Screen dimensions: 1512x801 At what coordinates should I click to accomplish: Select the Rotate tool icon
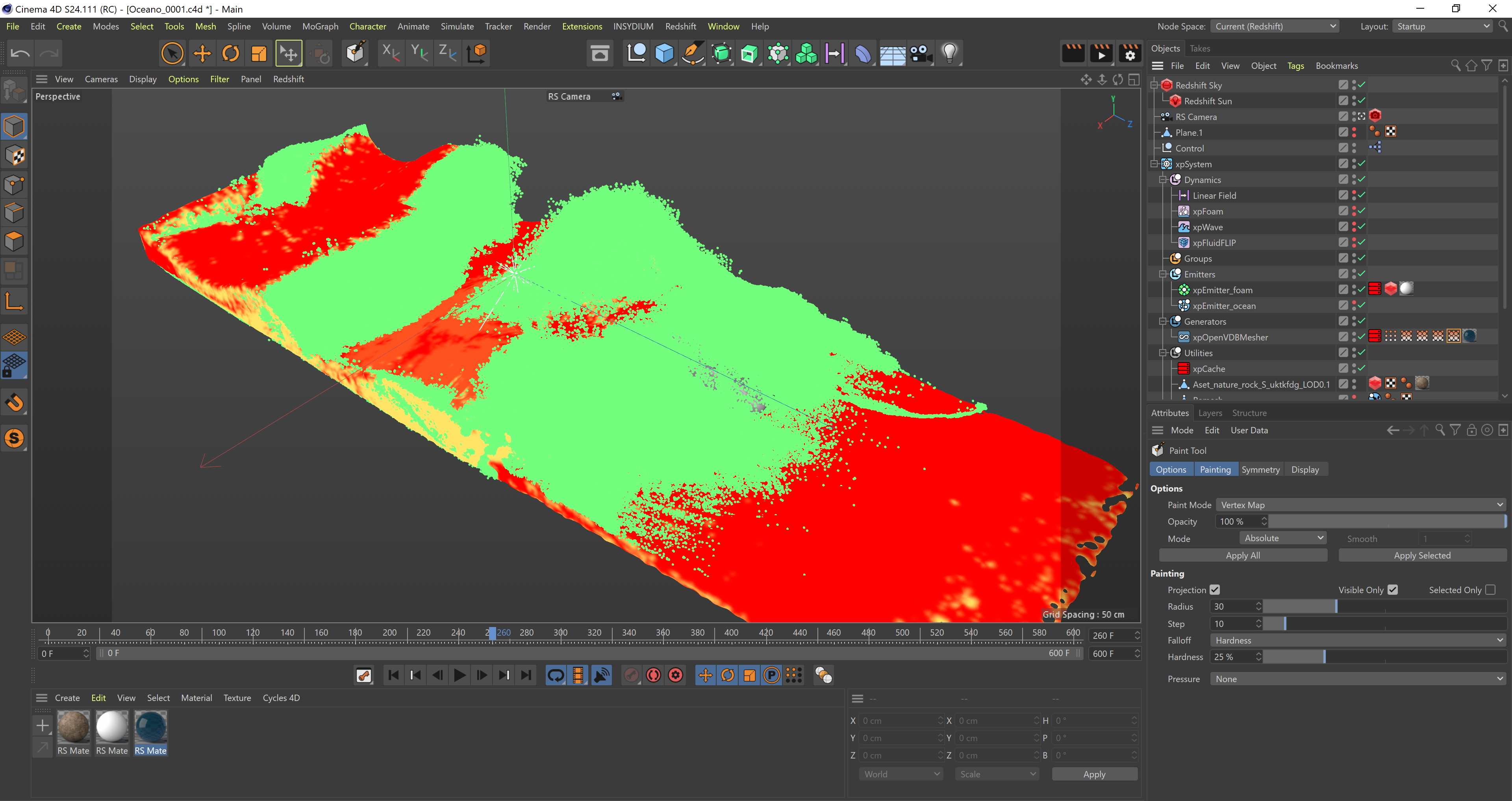pyautogui.click(x=231, y=54)
